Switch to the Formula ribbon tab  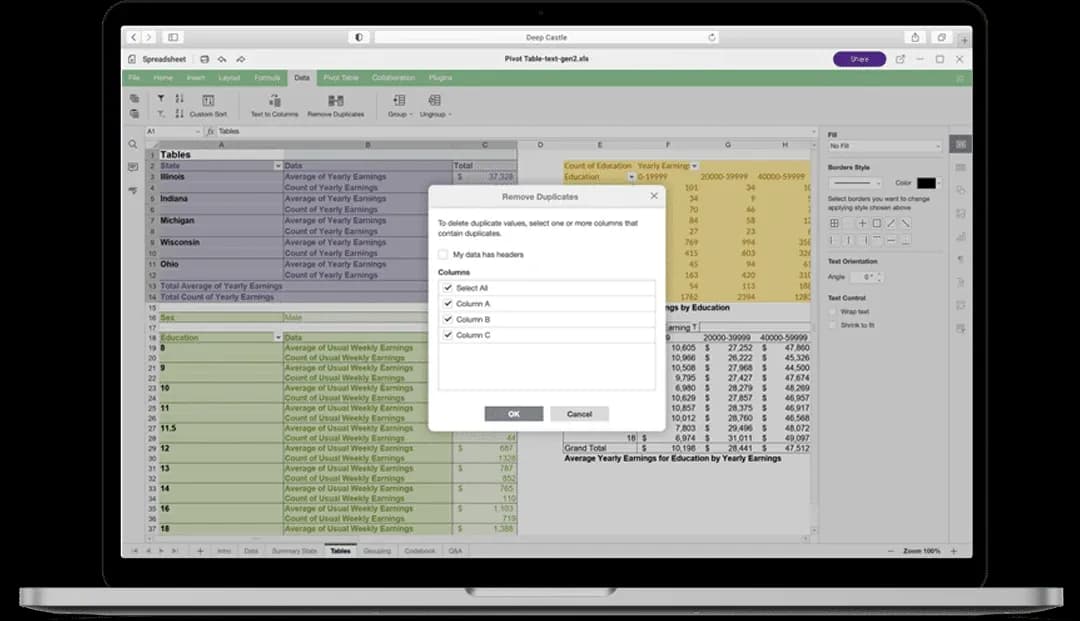pos(267,78)
